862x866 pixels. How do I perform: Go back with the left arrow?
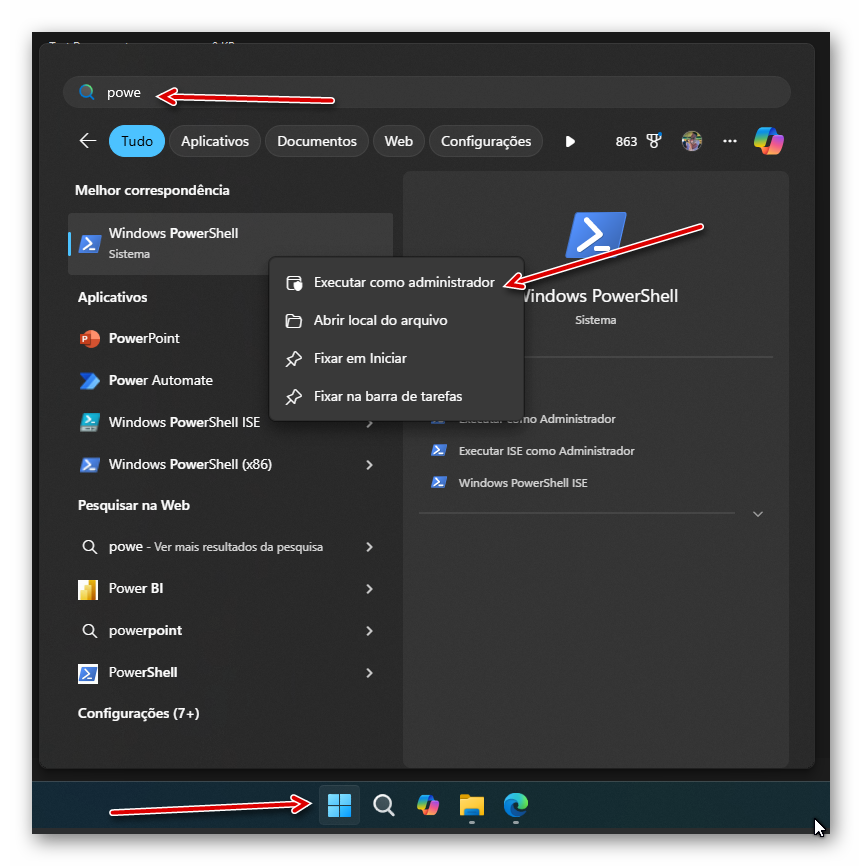click(x=88, y=141)
